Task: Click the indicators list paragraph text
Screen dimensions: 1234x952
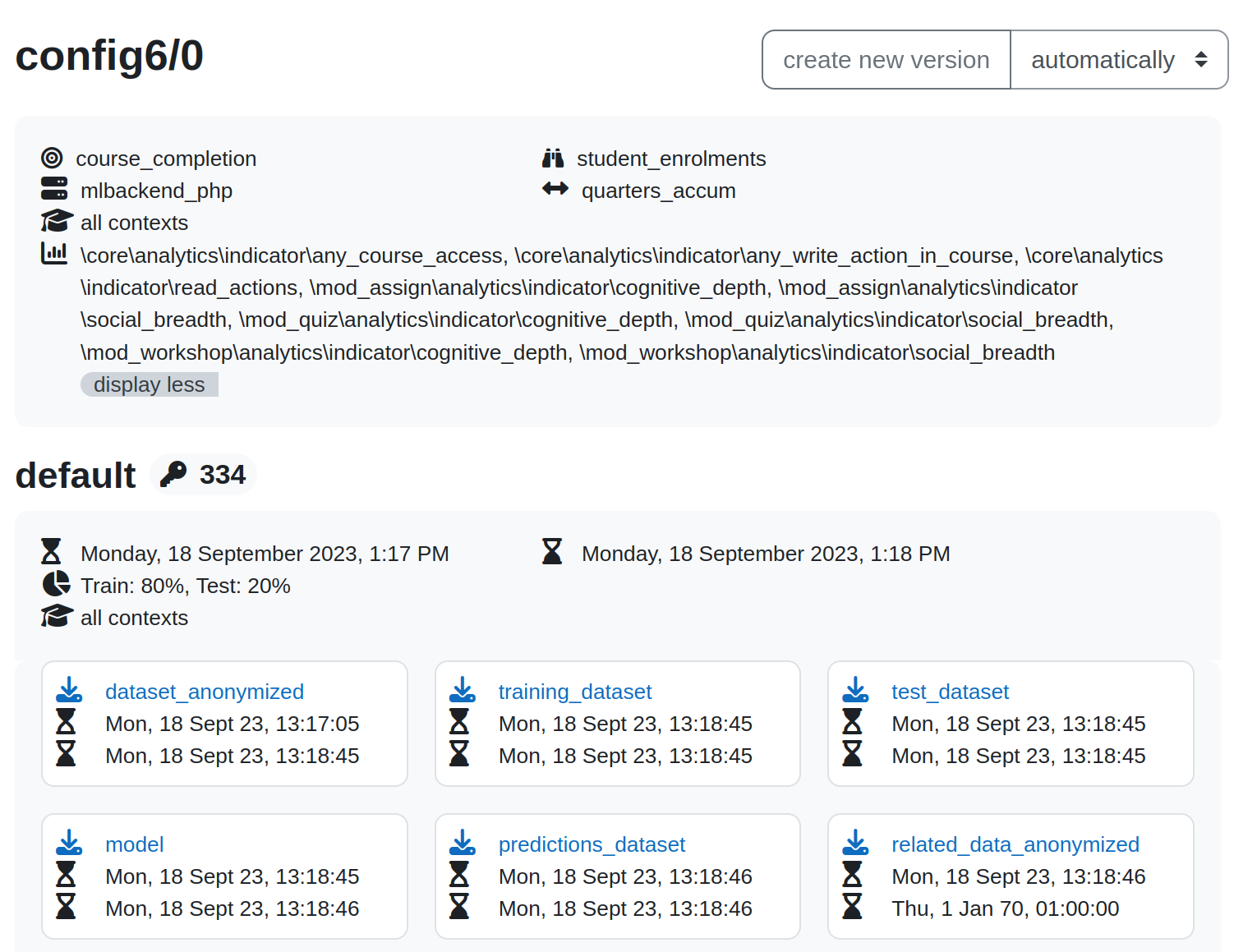Action: [622, 304]
